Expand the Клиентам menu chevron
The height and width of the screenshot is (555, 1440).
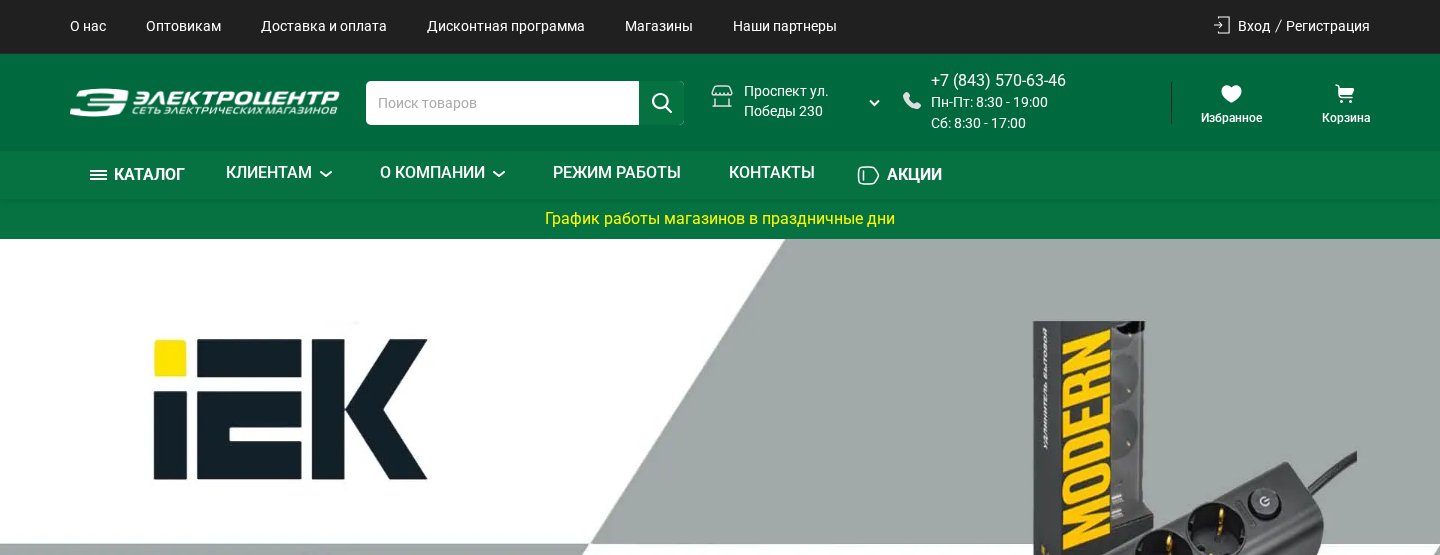[326, 174]
